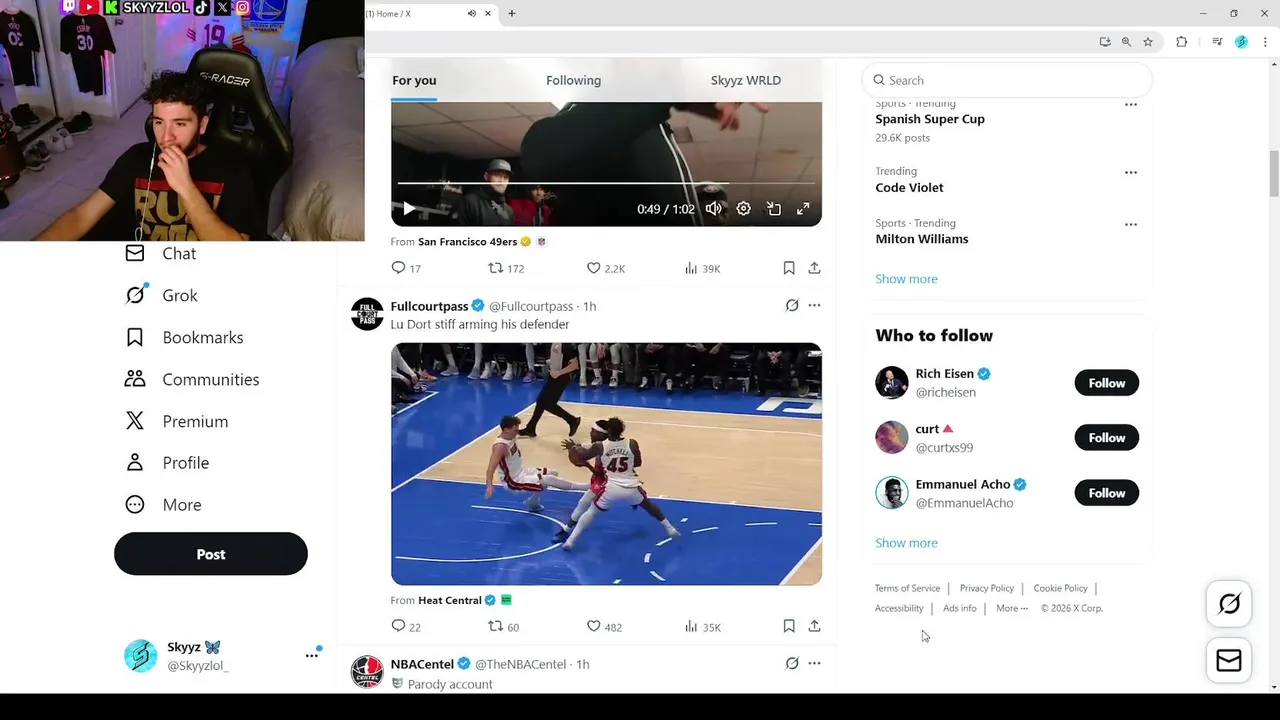Play the San Francisco 49ers video

(408, 209)
